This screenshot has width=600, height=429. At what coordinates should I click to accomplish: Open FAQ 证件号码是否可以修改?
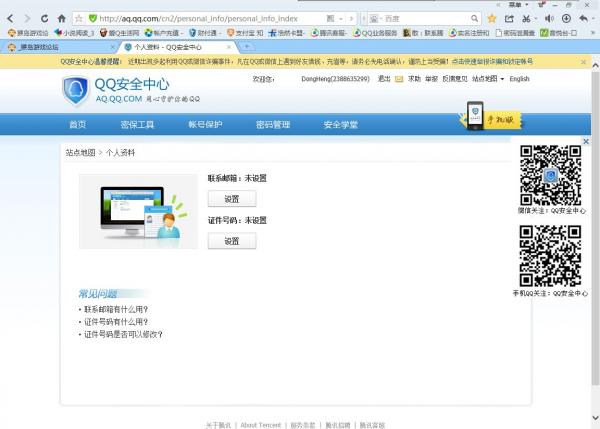(x=123, y=334)
